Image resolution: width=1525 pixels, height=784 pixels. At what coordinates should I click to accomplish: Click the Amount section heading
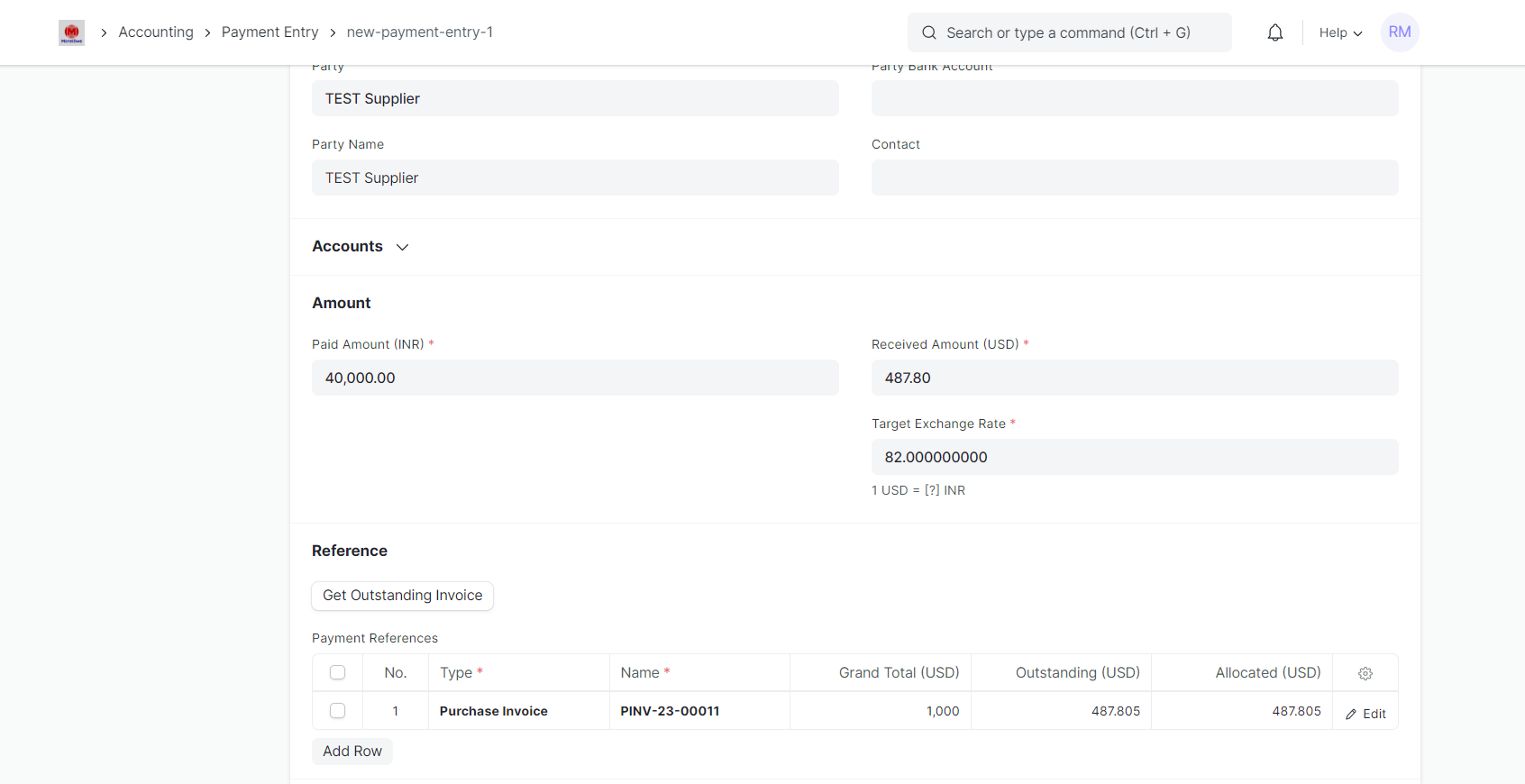pos(342,303)
